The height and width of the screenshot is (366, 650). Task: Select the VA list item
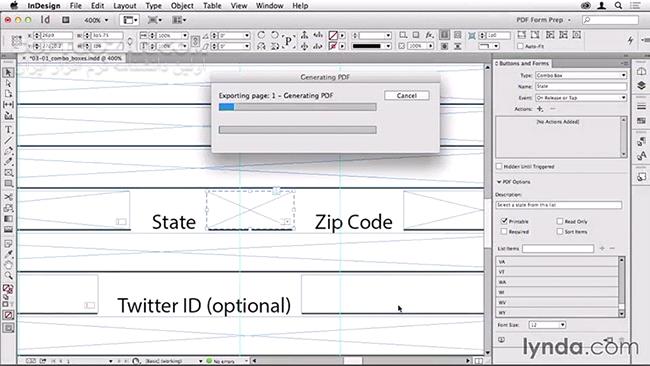[x=557, y=262]
